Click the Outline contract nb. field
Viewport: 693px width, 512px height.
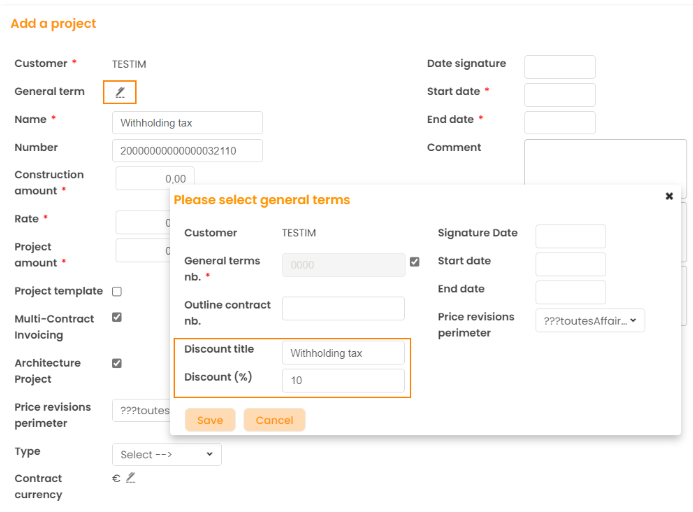pyautogui.click(x=343, y=308)
